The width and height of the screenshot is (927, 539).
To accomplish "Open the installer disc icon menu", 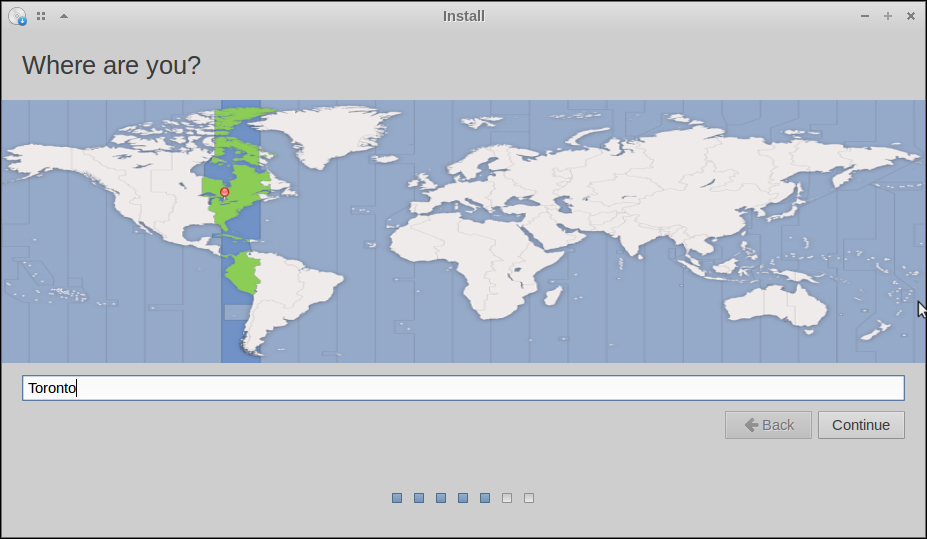I will click(x=17, y=16).
